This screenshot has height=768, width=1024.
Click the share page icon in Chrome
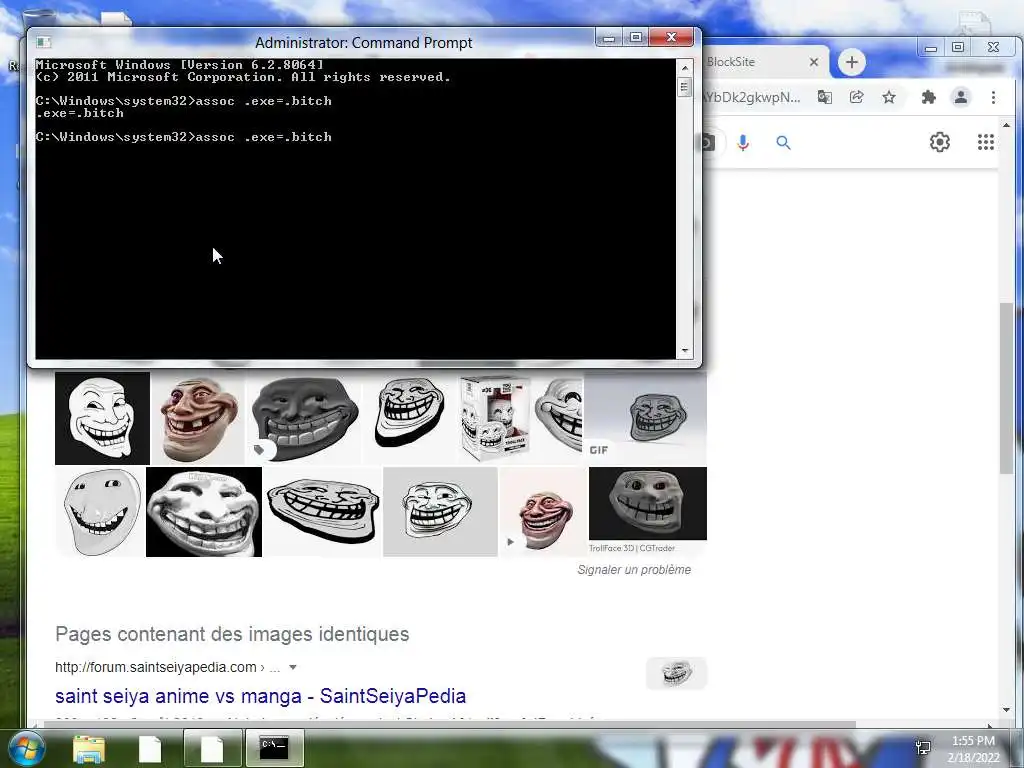856,97
